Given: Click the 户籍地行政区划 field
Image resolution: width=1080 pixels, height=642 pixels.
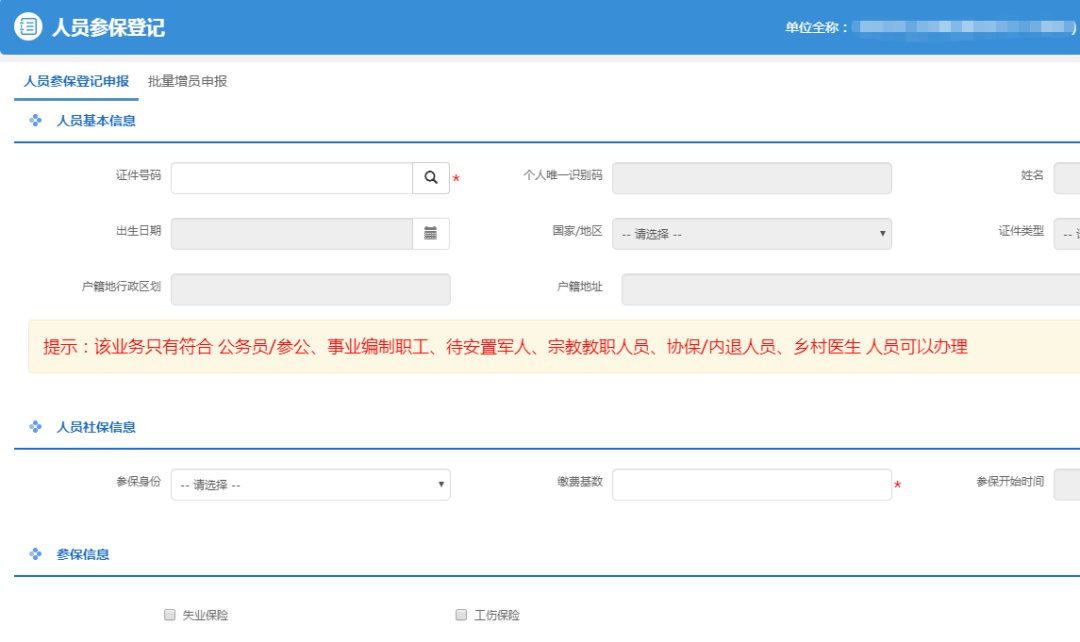Looking at the screenshot, I should coord(310,289).
